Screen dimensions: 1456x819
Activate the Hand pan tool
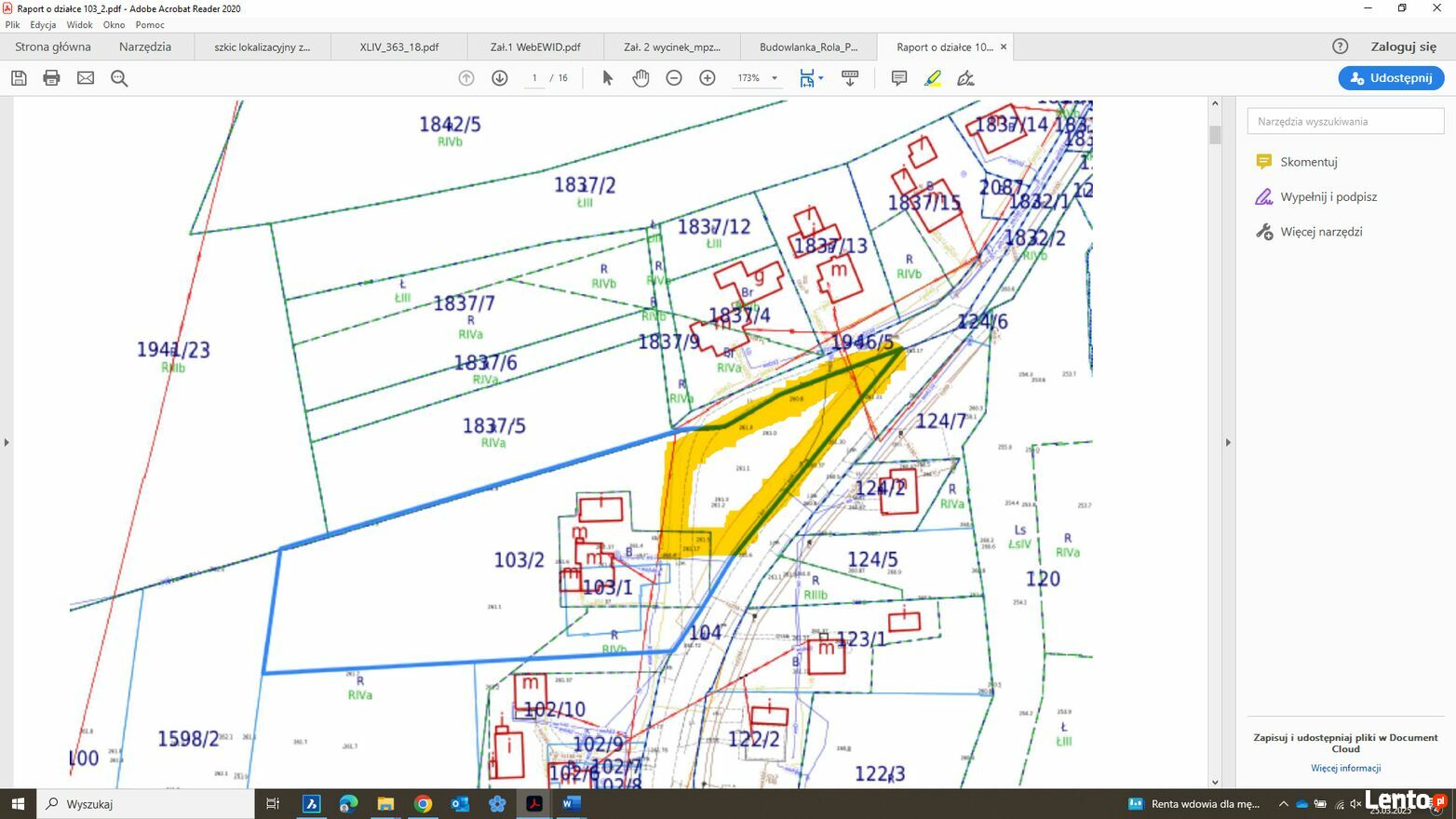click(640, 78)
